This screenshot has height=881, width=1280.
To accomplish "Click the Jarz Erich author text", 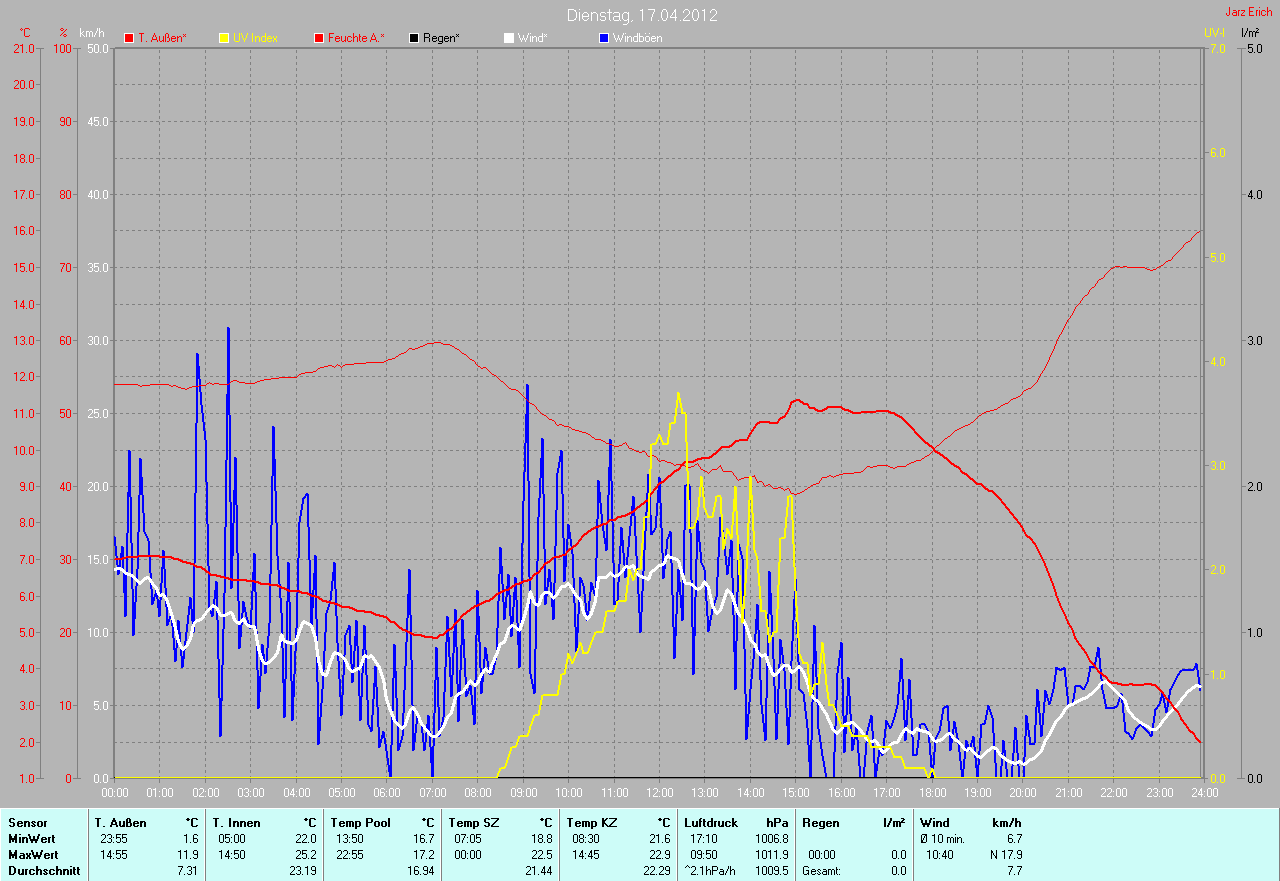I will [1248, 13].
